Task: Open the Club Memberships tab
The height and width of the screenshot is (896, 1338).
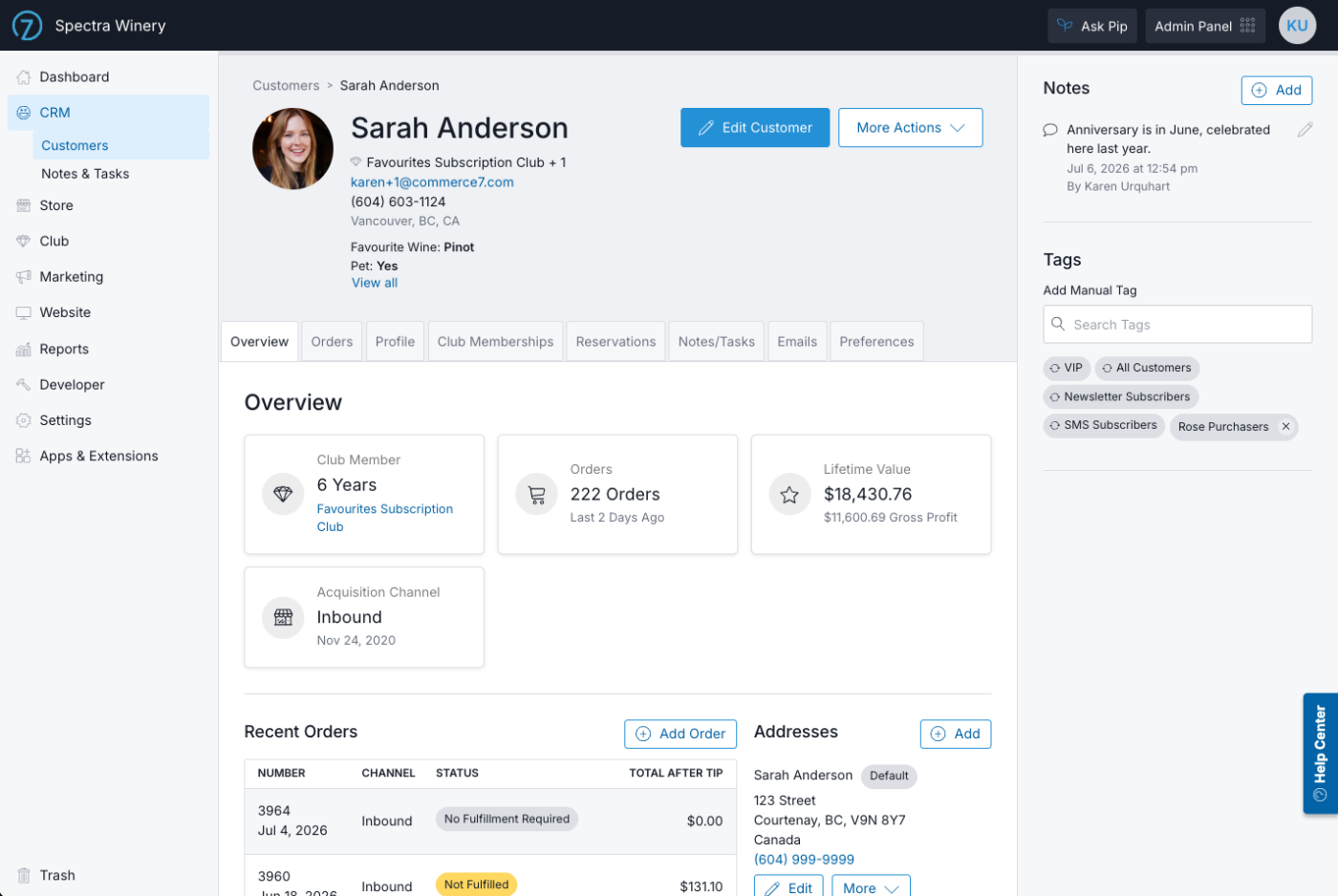Action: click(495, 342)
